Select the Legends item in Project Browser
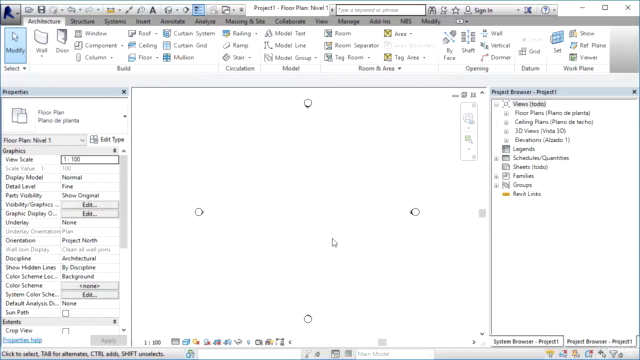The height and width of the screenshot is (360, 640). click(x=524, y=149)
